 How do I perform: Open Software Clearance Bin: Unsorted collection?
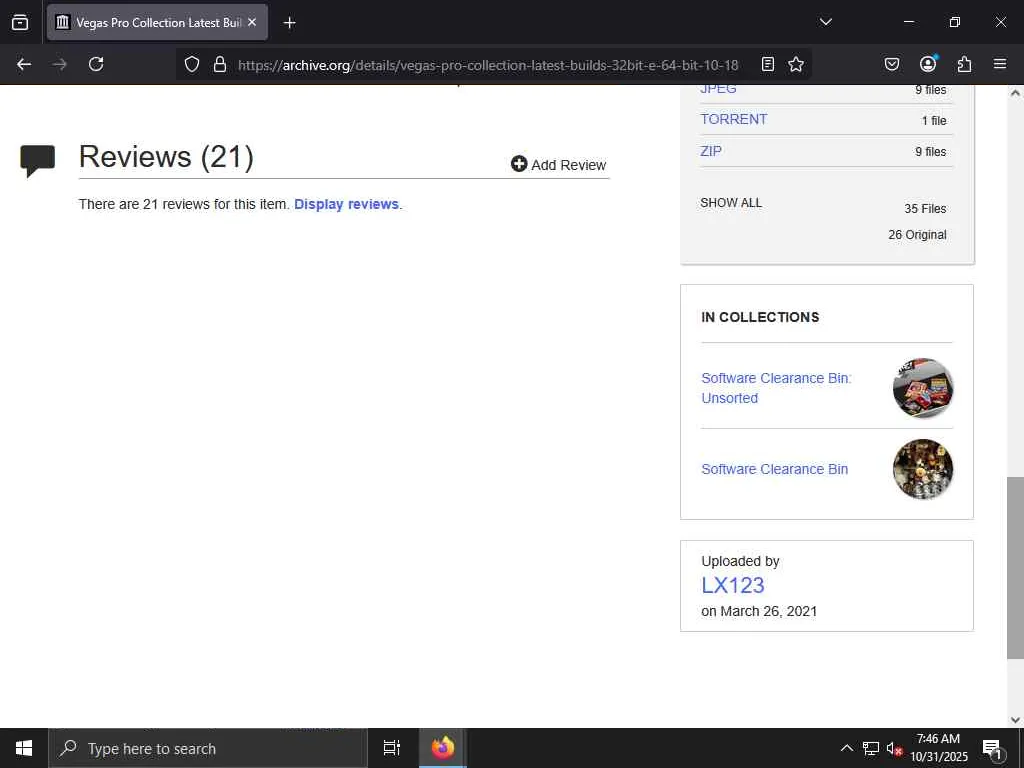point(776,388)
